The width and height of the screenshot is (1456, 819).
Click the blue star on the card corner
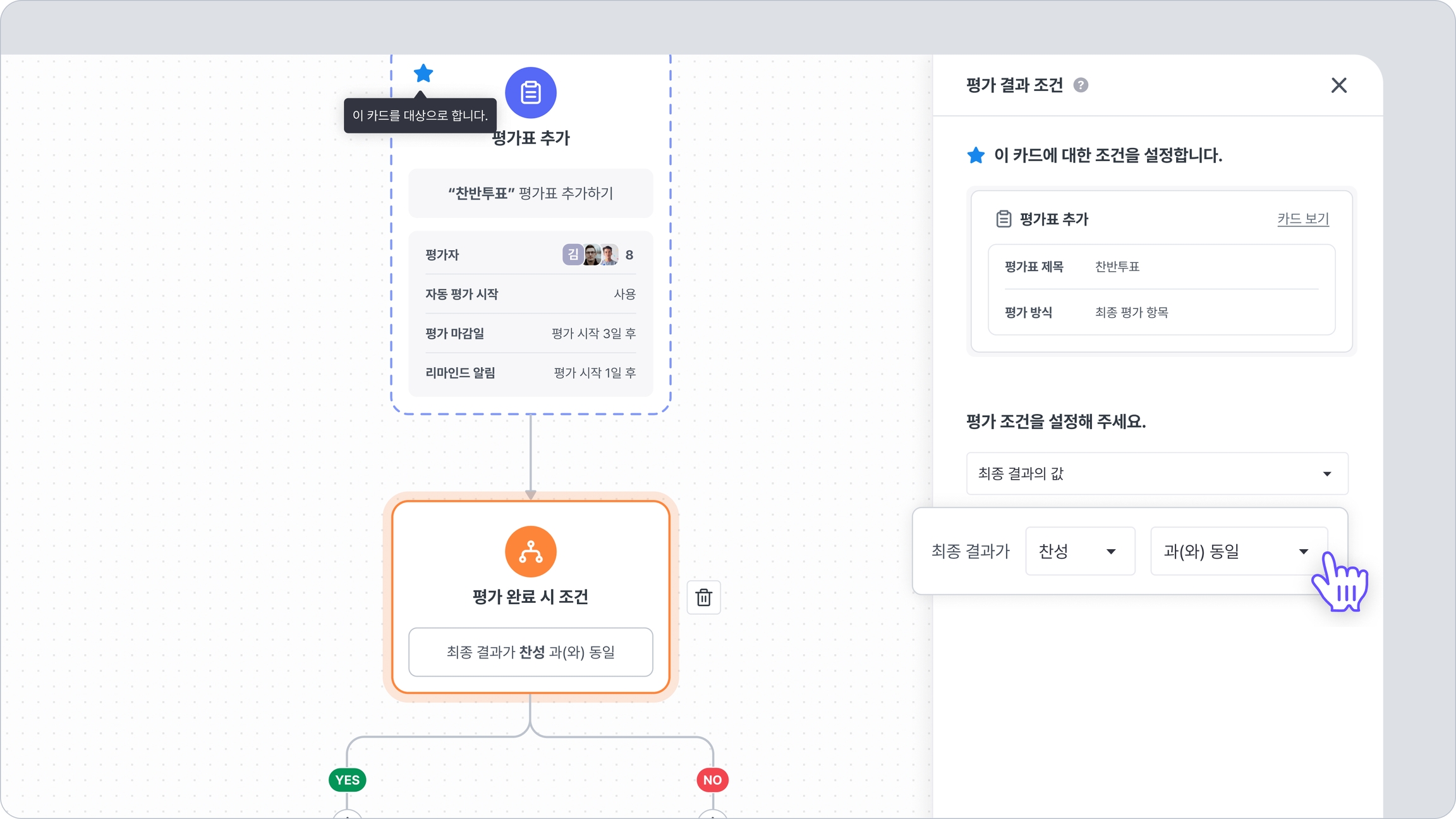[423, 73]
